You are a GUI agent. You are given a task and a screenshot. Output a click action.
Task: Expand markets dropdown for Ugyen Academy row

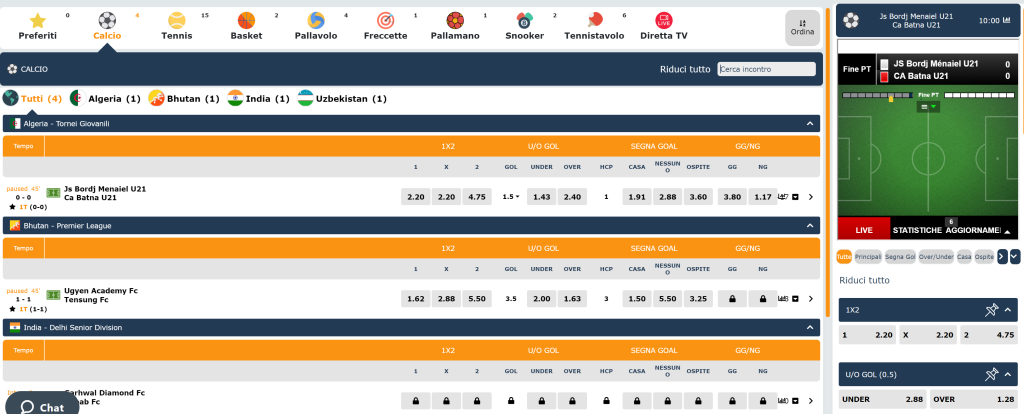pyautogui.click(x=795, y=298)
